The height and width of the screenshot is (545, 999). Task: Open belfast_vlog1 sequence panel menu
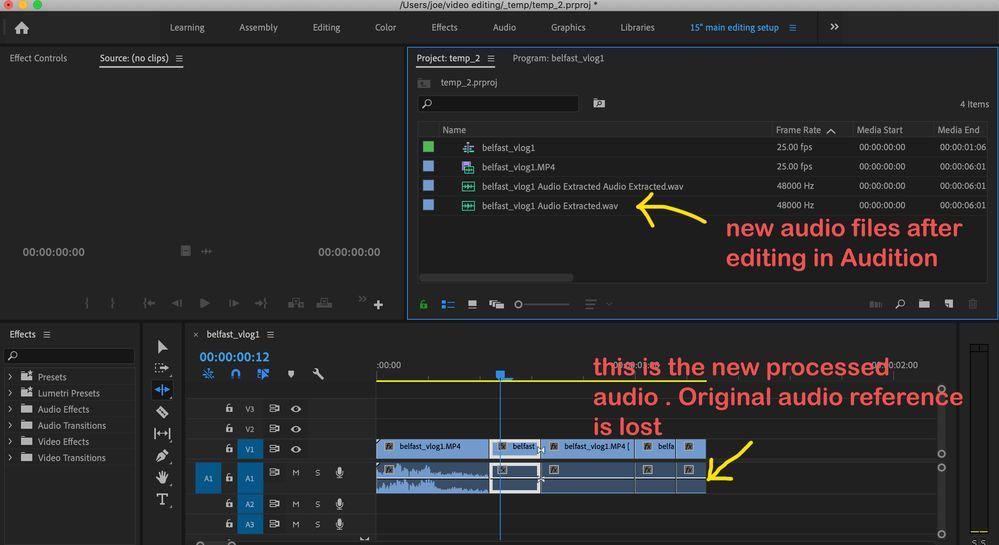pyautogui.click(x=270, y=335)
